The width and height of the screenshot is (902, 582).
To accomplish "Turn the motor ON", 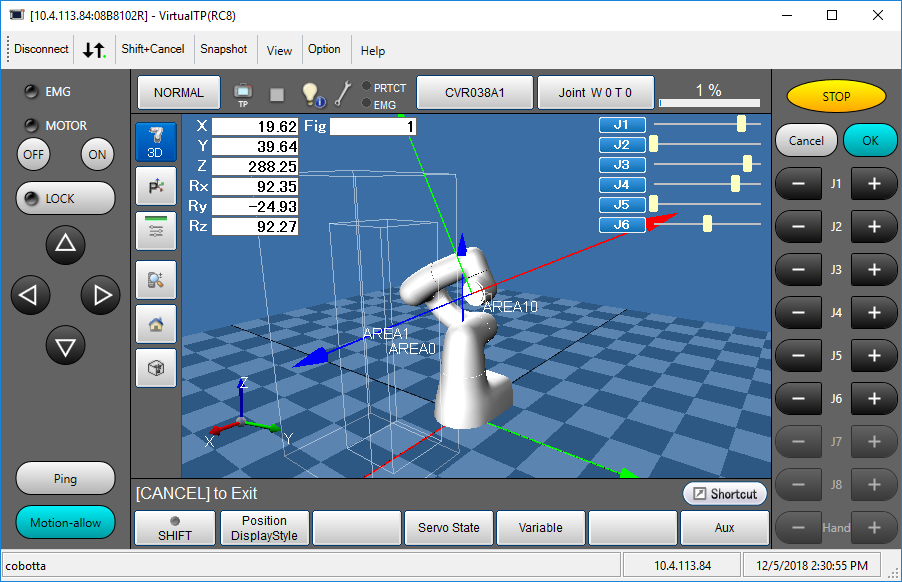I will click(x=97, y=155).
